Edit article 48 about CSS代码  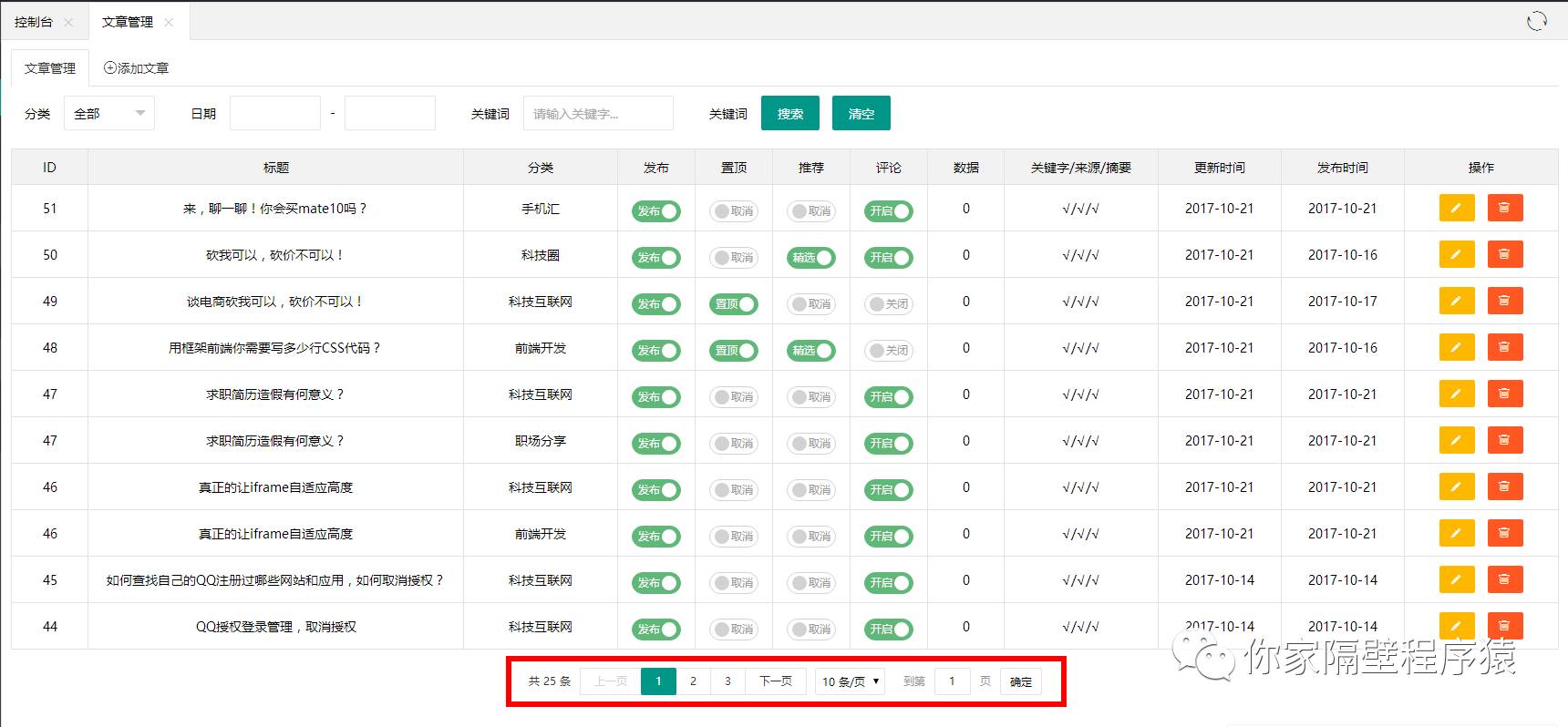(x=1456, y=347)
